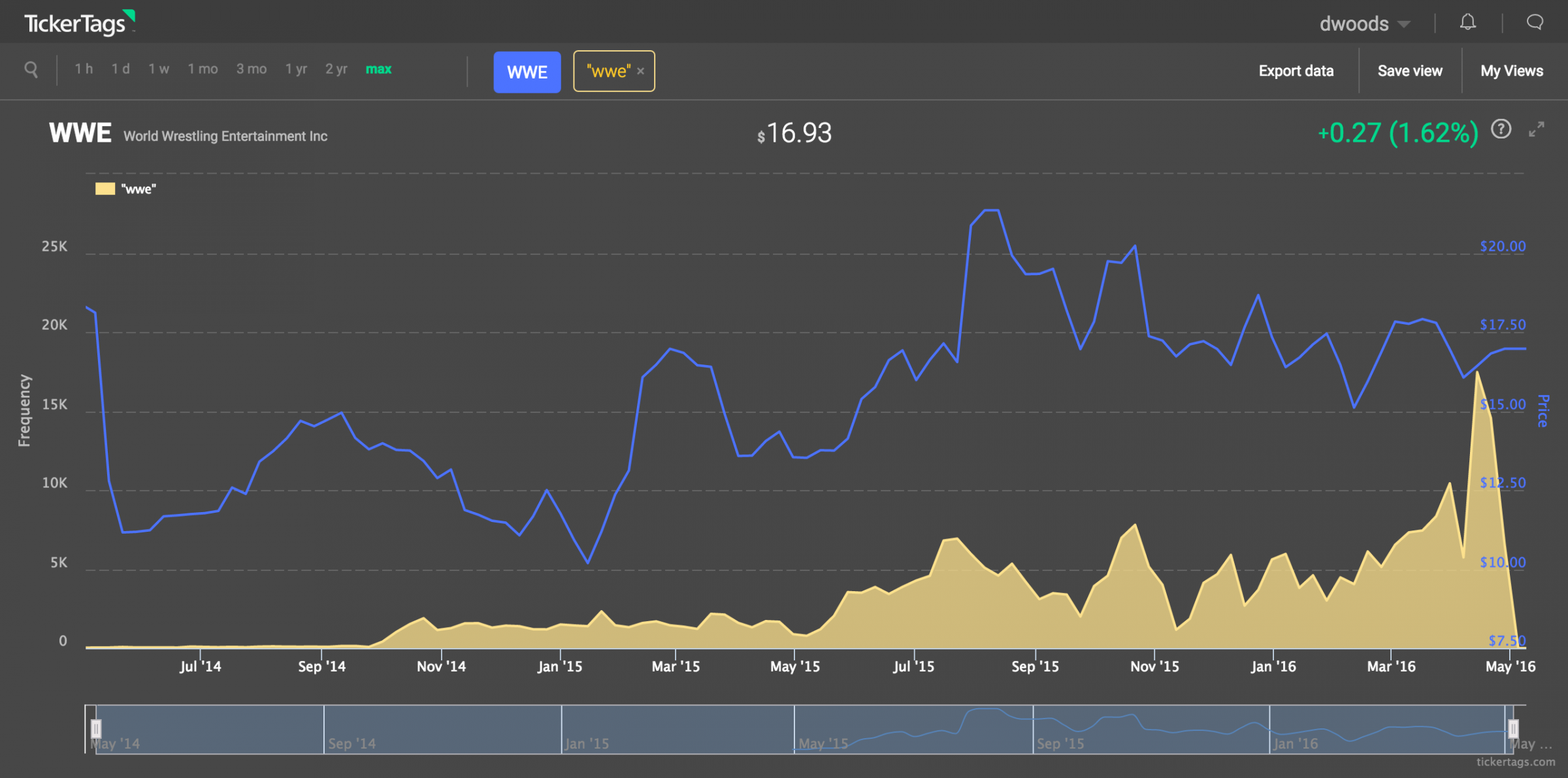Click the $16.93 price value
Image resolution: width=1568 pixels, height=778 pixels.
[x=794, y=133]
